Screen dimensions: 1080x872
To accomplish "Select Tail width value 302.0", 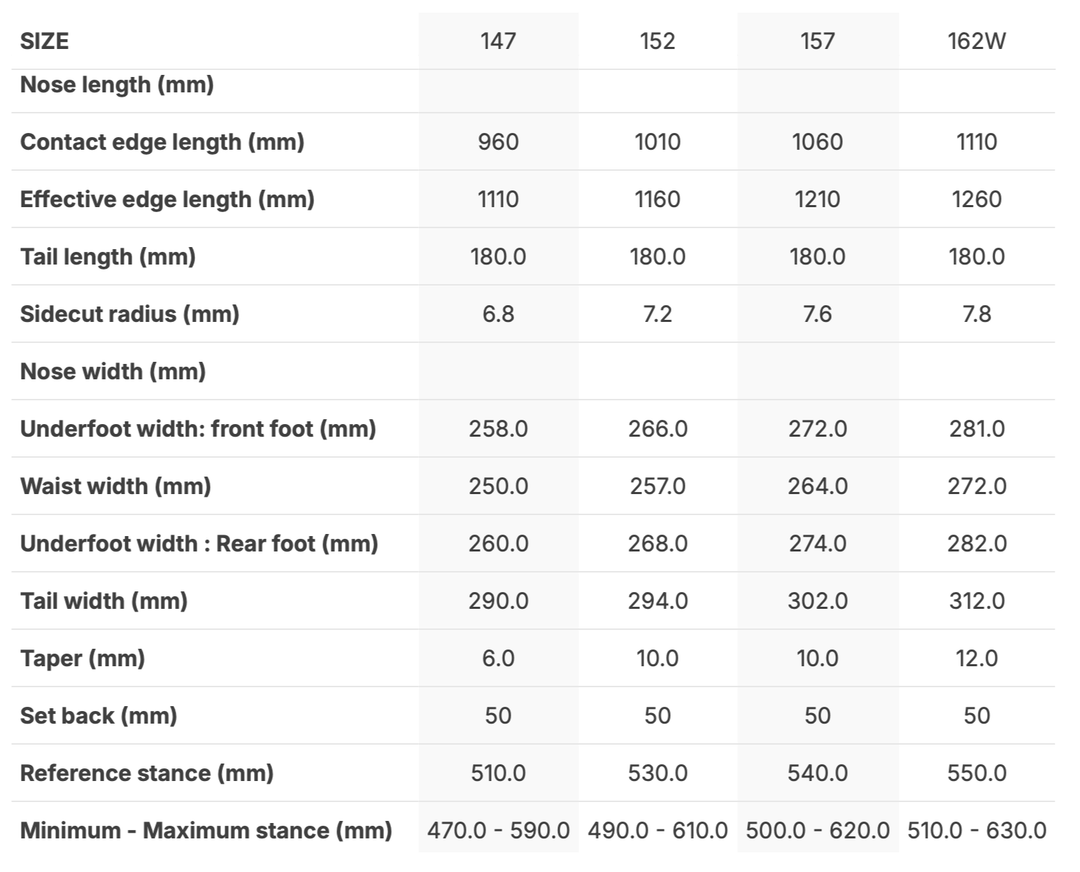I will (817, 602).
